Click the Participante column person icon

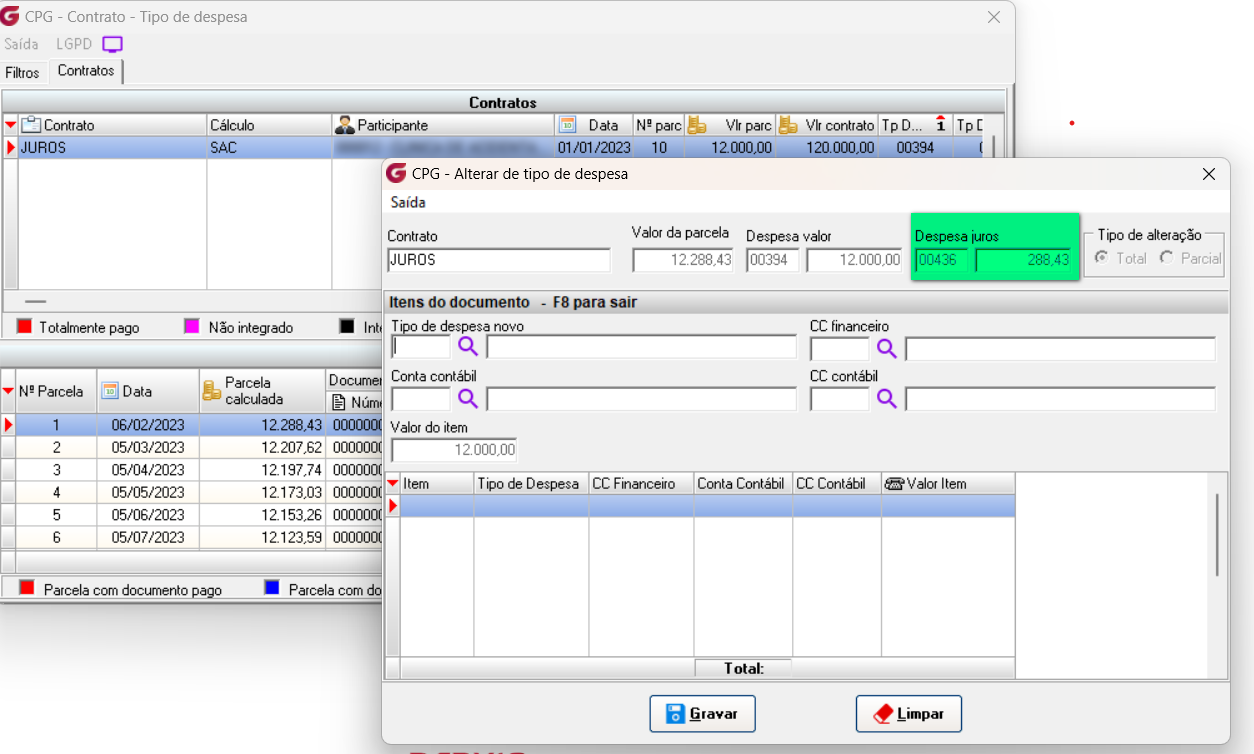345,125
